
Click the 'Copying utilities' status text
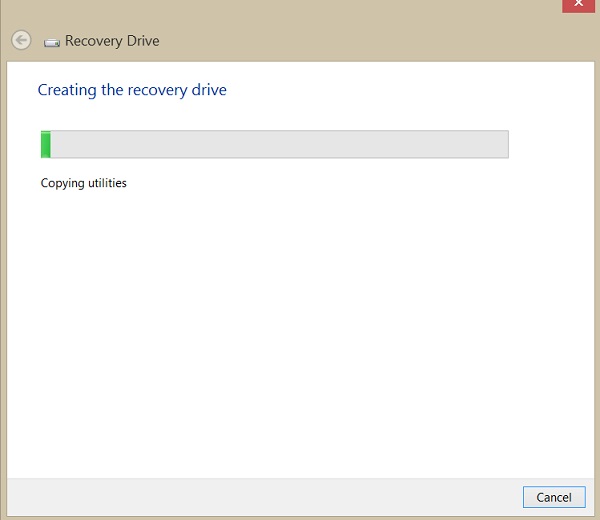(83, 183)
